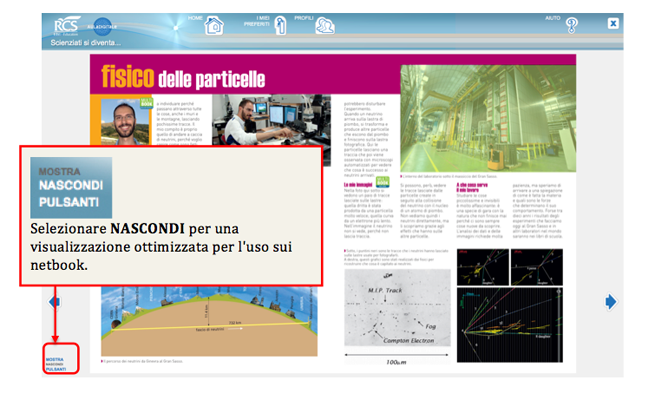The height and width of the screenshot is (400, 655).
Task: Open the Gran Sasso laboratory interior photo
Action: tap(488, 119)
